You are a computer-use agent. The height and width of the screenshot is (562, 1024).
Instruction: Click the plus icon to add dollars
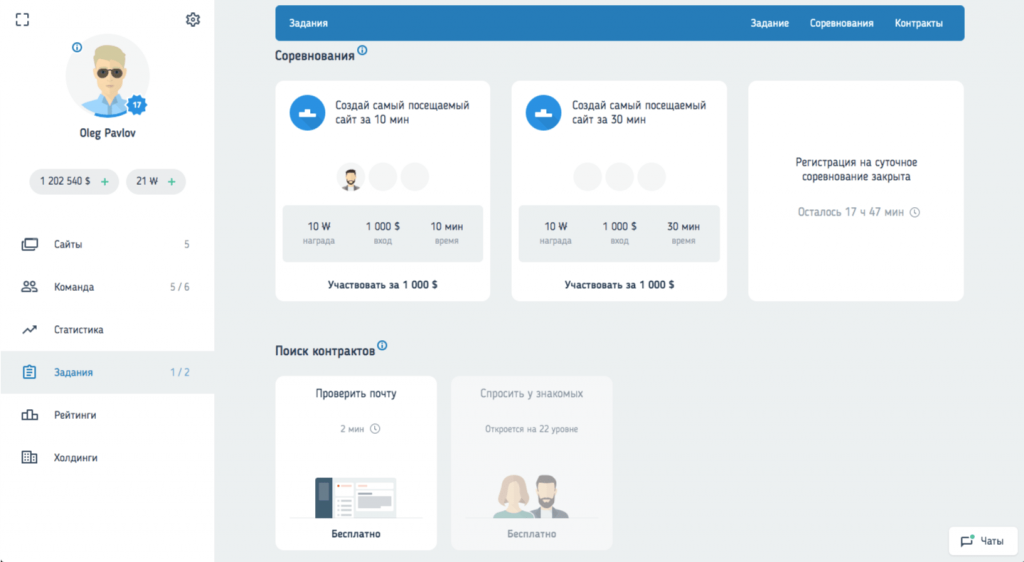105,181
